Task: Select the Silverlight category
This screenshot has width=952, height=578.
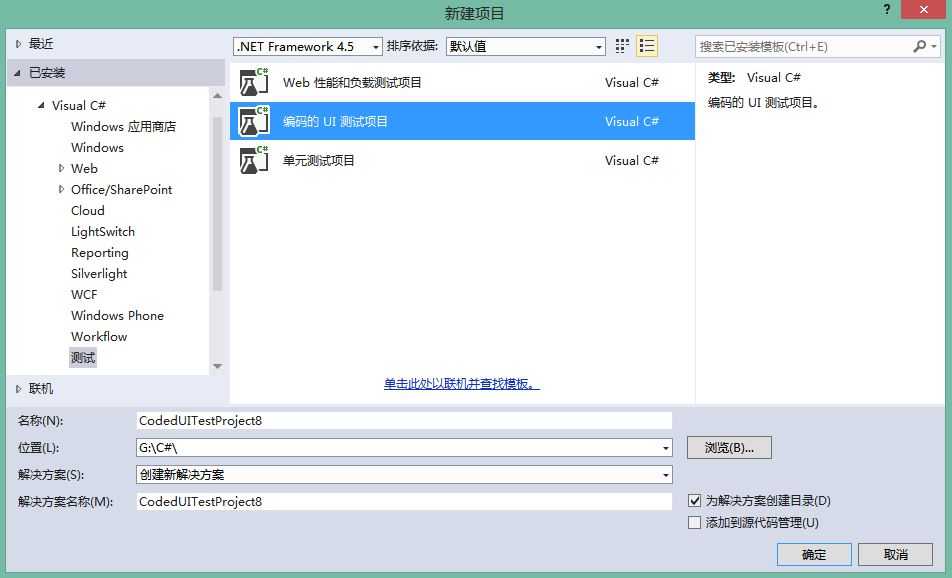Action: tap(99, 273)
